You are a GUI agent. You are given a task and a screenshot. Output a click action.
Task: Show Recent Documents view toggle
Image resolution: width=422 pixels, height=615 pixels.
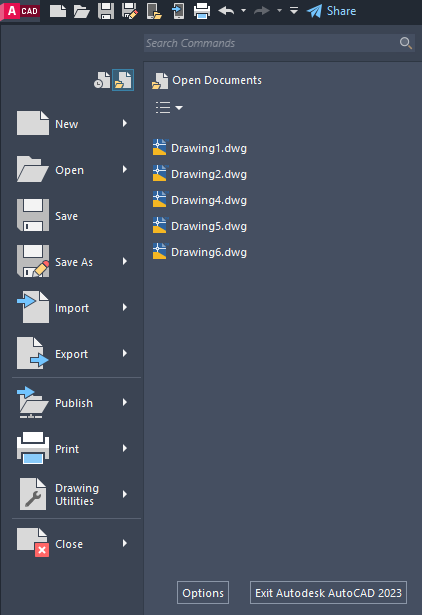[102, 80]
